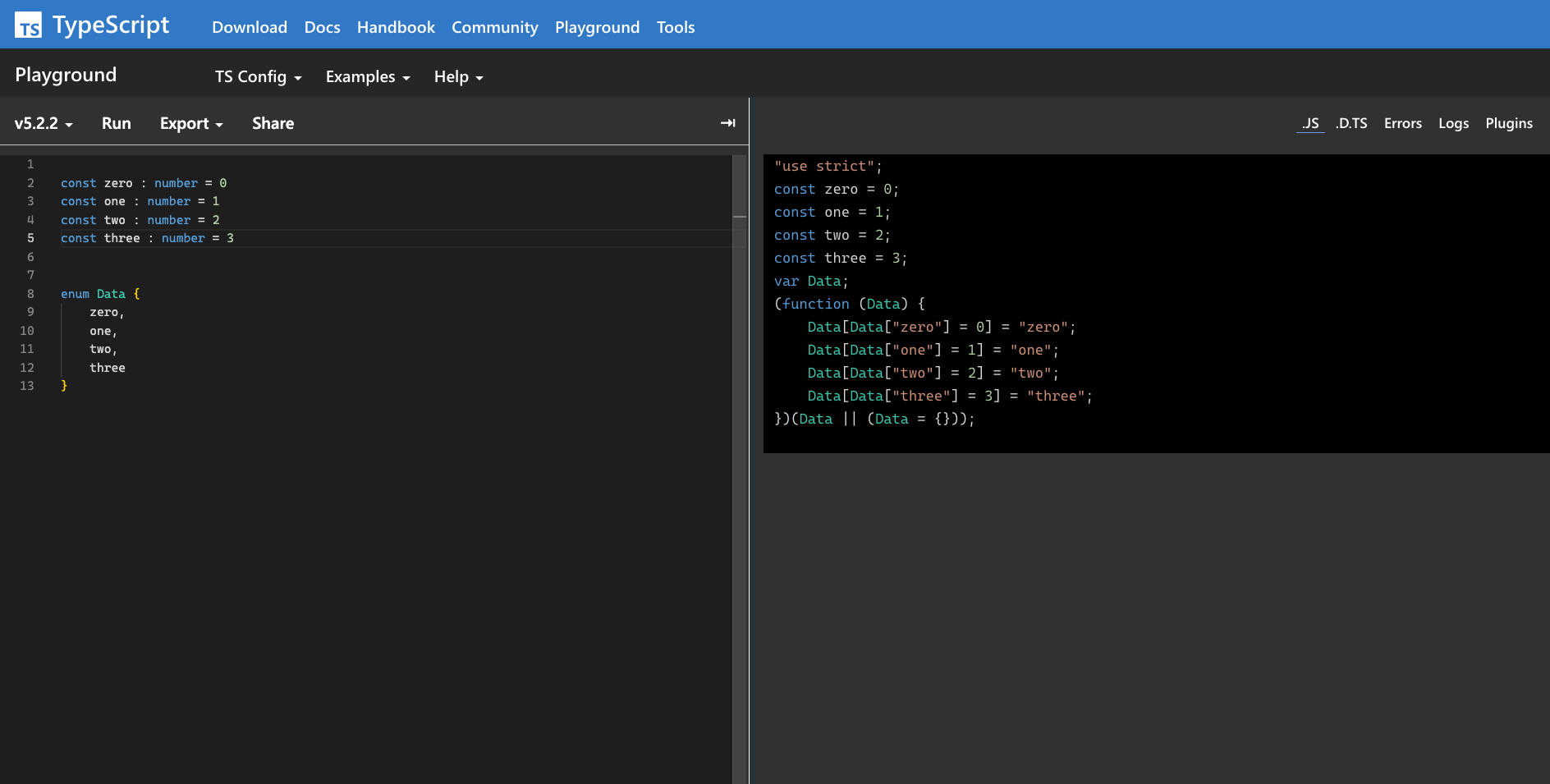Click the TypeScript TS logo icon

click(x=28, y=25)
